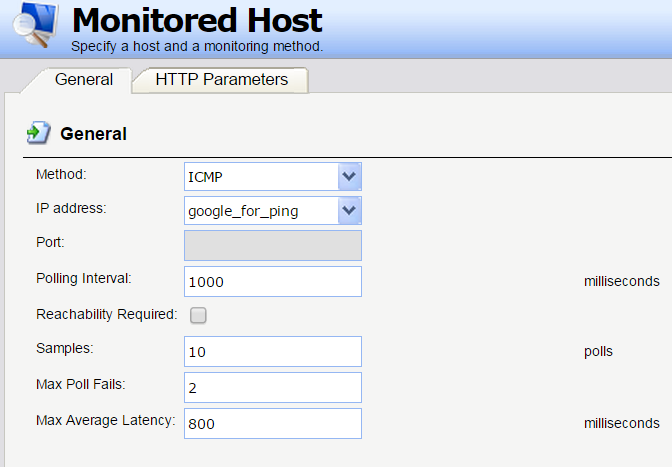
Task: Click the General section heading
Action: pyautogui.click(x=94, y=133)
